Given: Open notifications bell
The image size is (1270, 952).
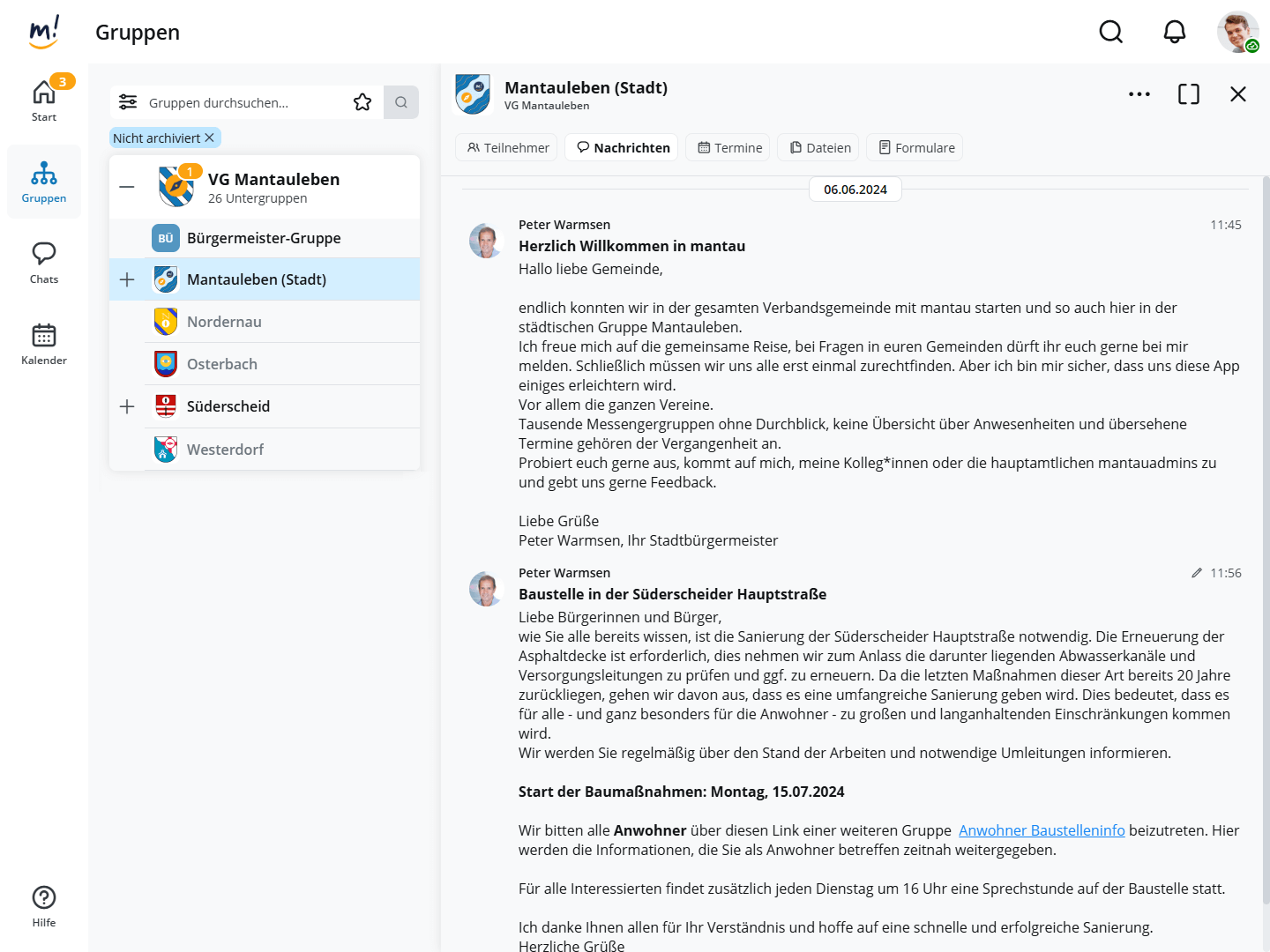Looking at the screenshot, I should point(1174,33).
